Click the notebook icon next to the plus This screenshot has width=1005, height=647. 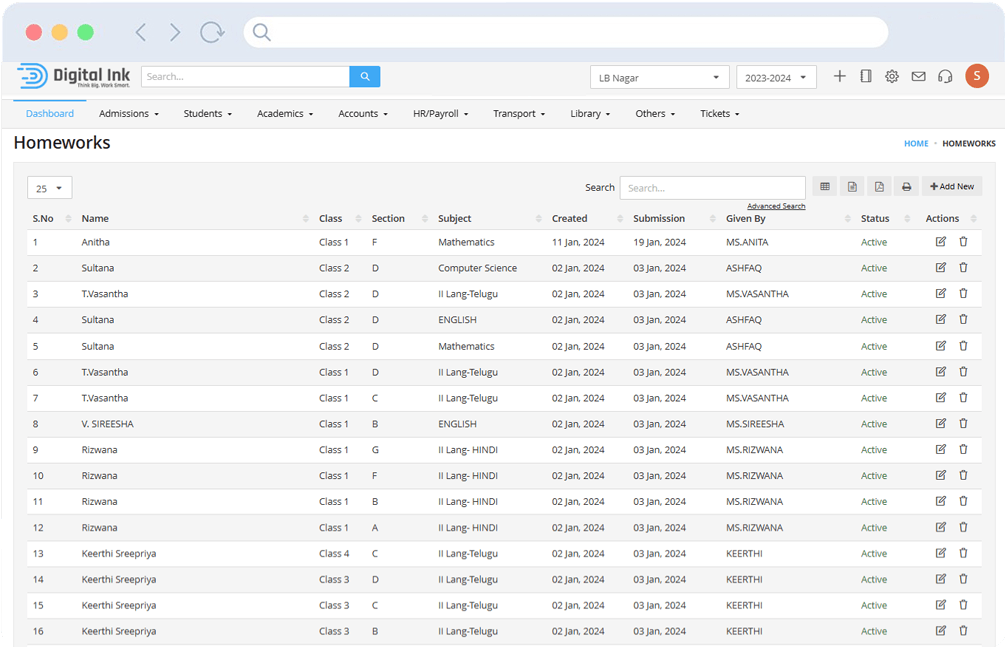coord(866,75)
